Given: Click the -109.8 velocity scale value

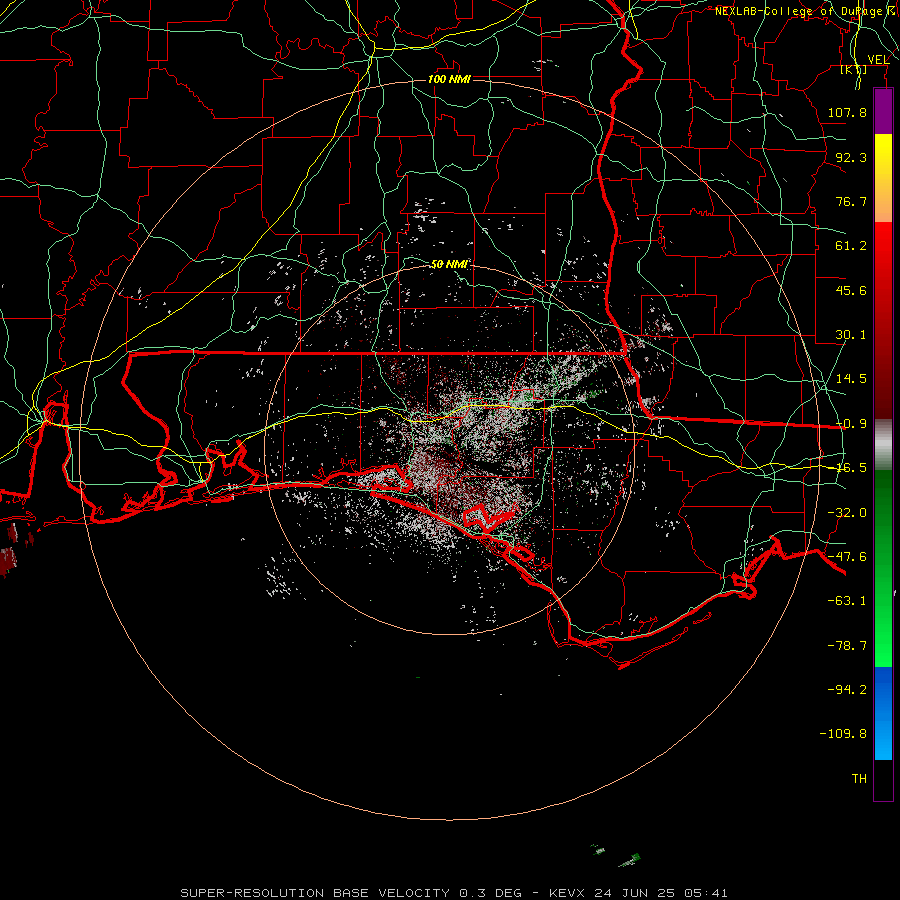Looking at the screenshot, I should (843, 734).
